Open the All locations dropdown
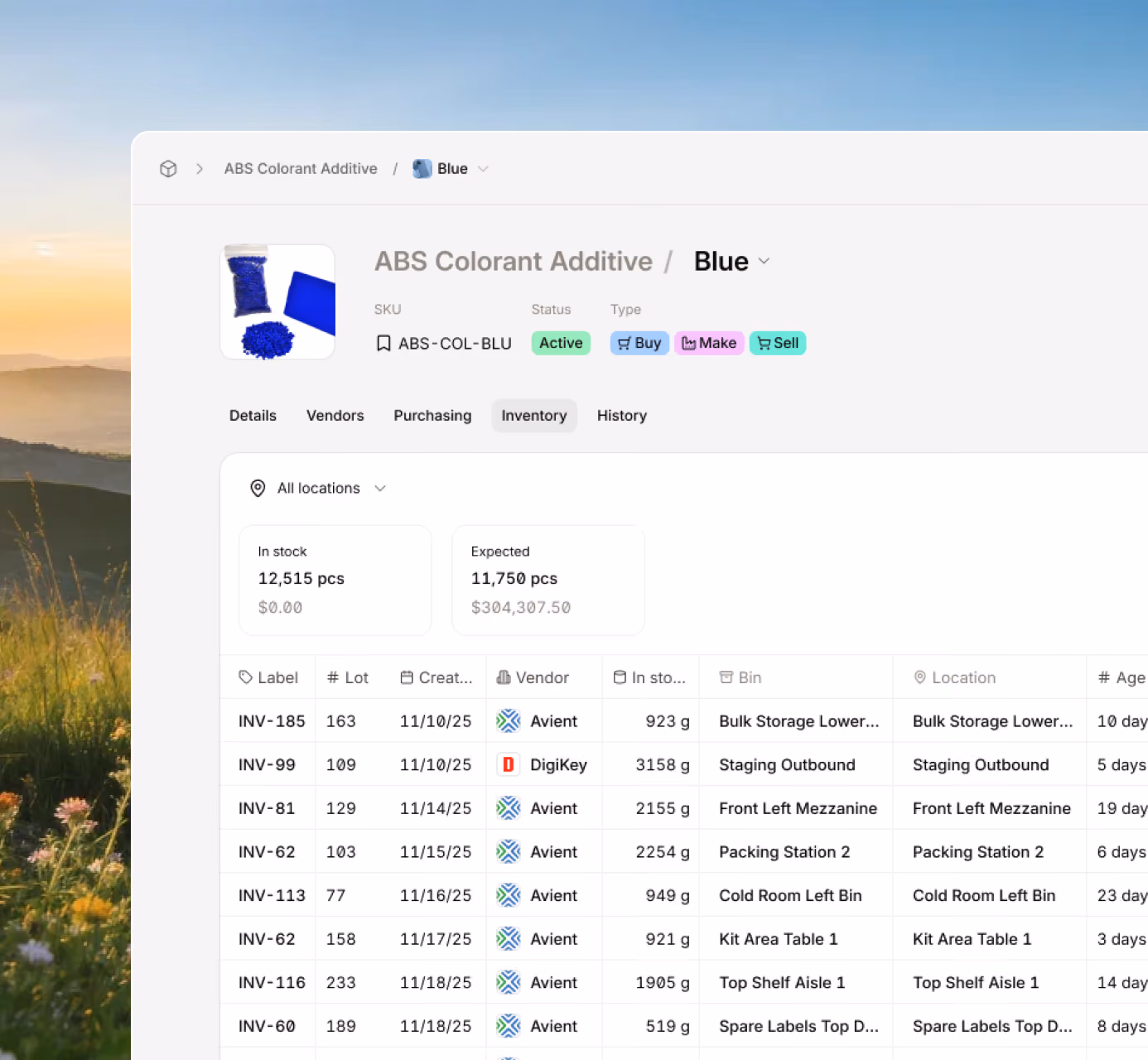Screen dimensions: 1148x1060 click(x=319, y=489)
